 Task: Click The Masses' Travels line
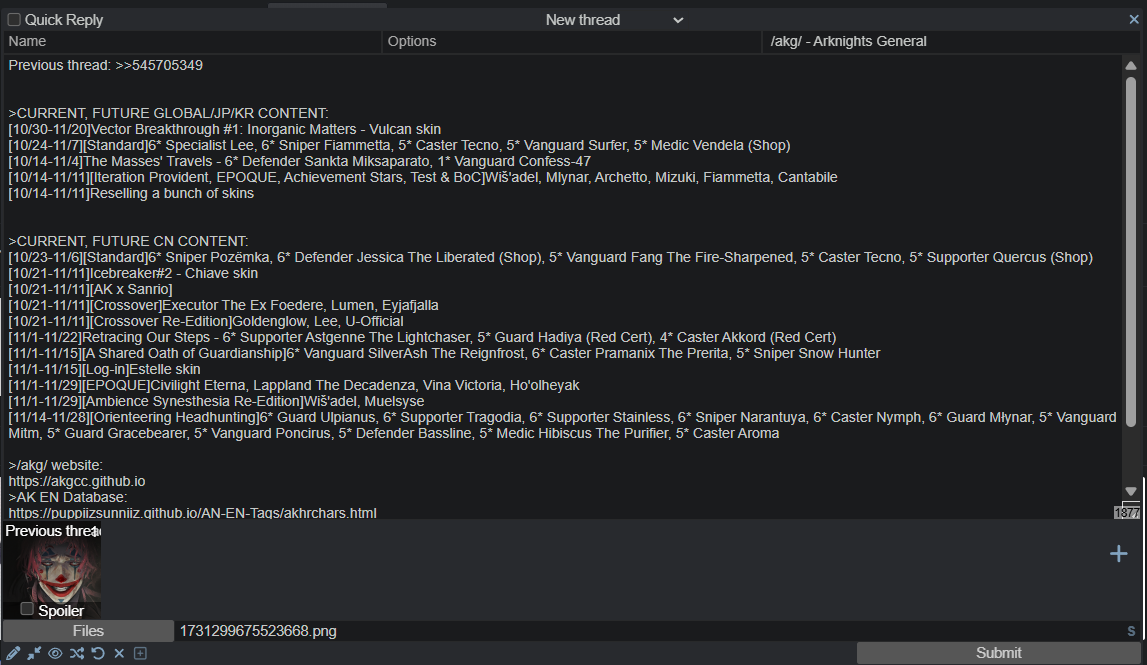(x=299, y=162)
